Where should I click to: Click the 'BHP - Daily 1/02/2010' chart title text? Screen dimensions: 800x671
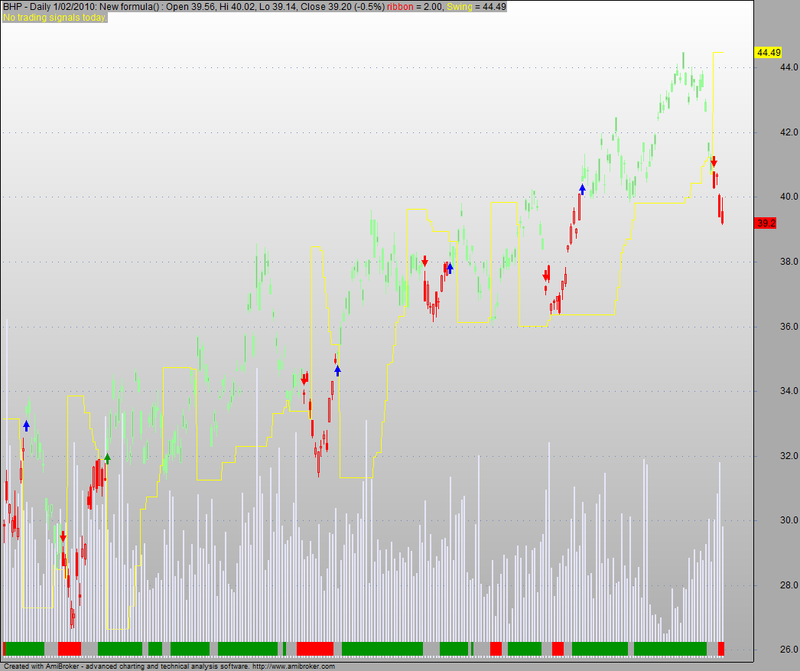pyautogui.click(x=51, y=7)
